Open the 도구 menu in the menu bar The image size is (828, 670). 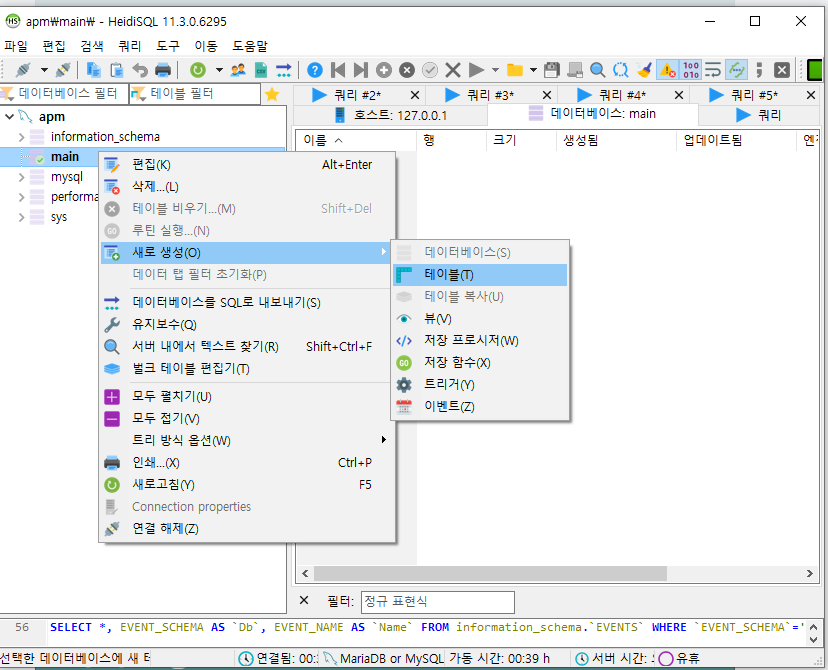pos(168,46)
